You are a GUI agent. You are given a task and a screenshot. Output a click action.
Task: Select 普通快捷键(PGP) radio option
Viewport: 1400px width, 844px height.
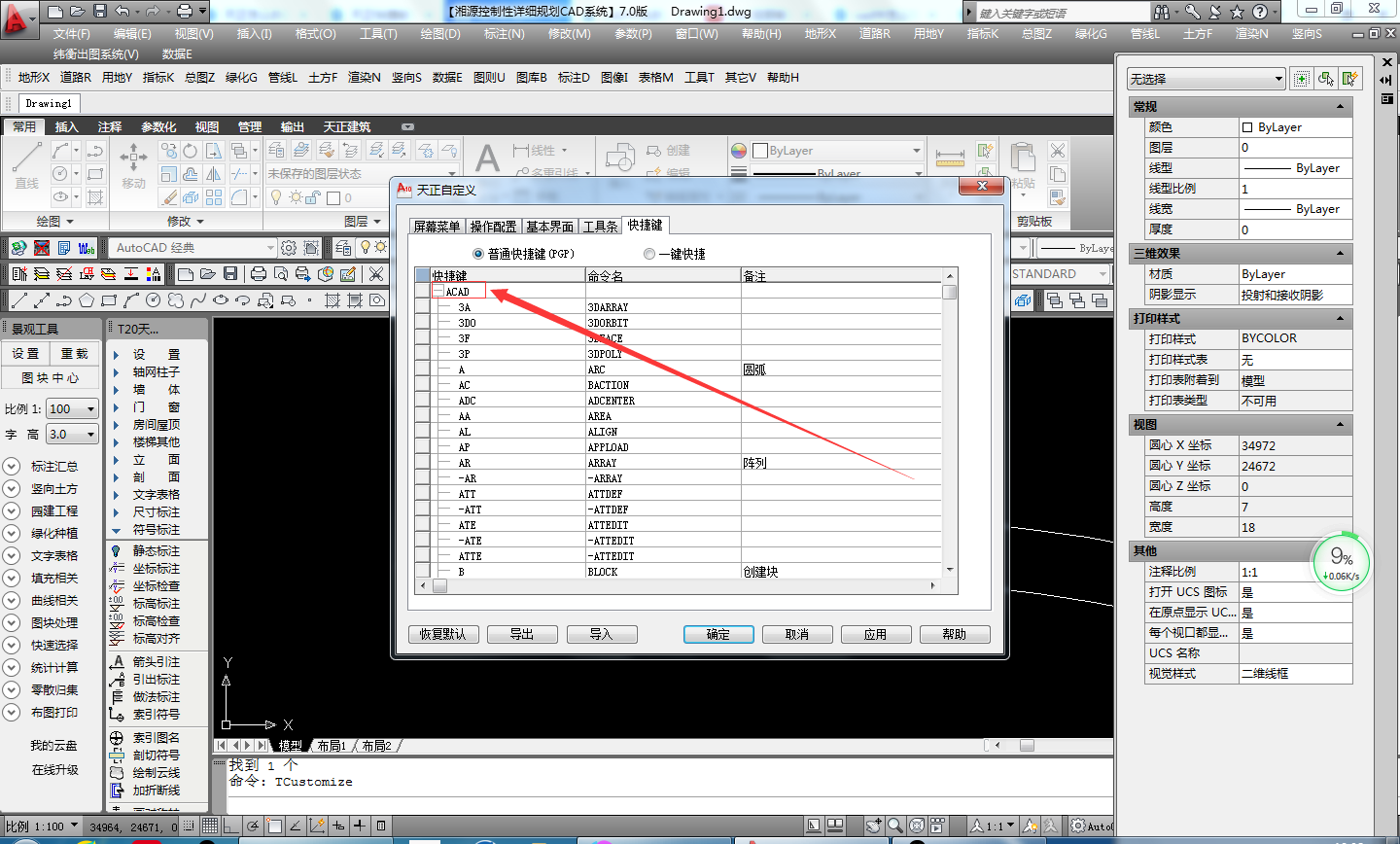point(478,254)
